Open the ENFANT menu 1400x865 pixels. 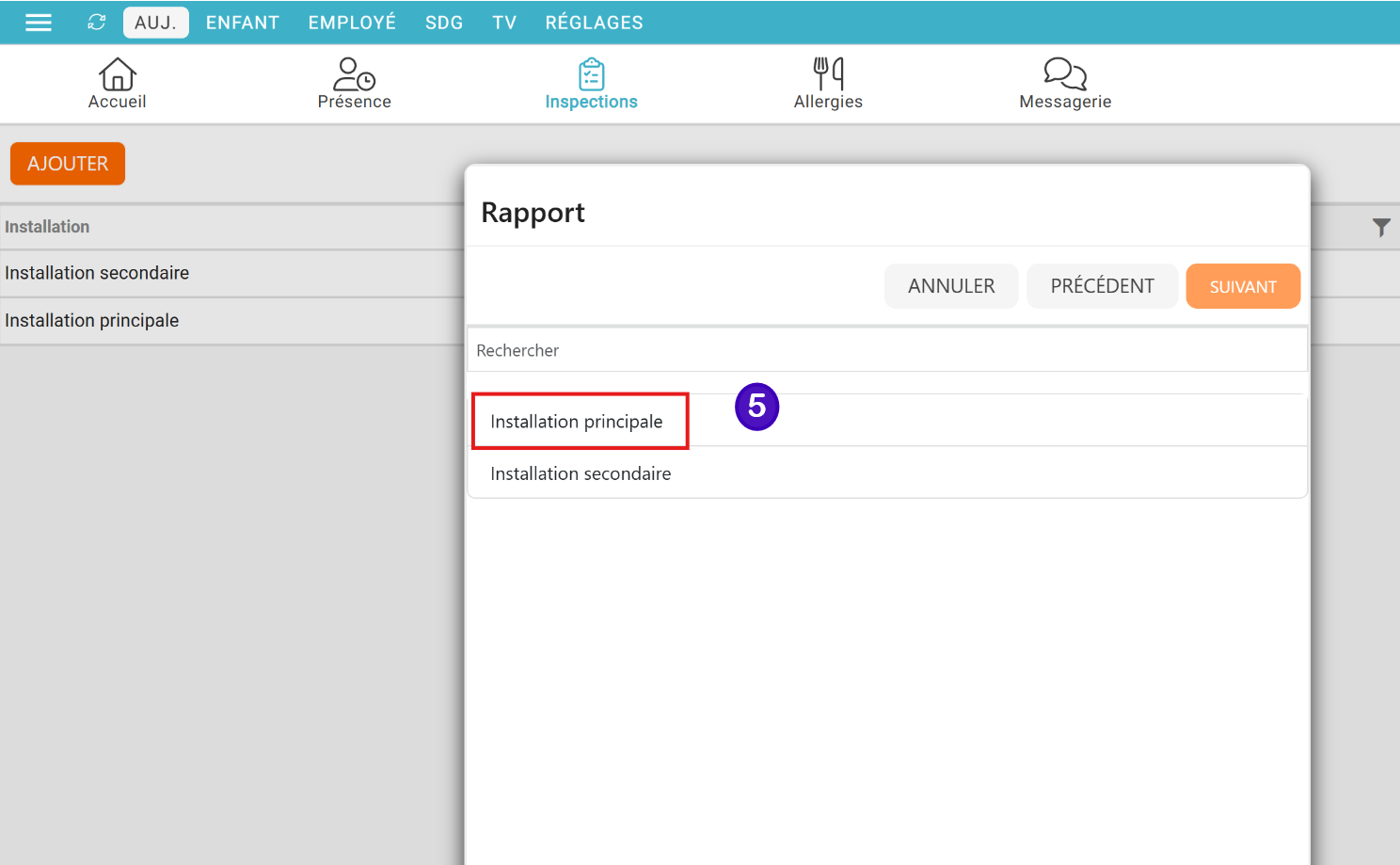[243, 23]
